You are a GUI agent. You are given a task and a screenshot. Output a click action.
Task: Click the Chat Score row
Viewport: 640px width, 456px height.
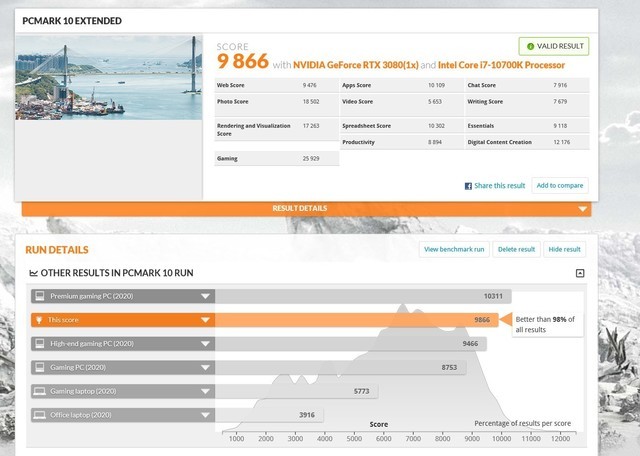pyautogui.click(x=527, y=85)
